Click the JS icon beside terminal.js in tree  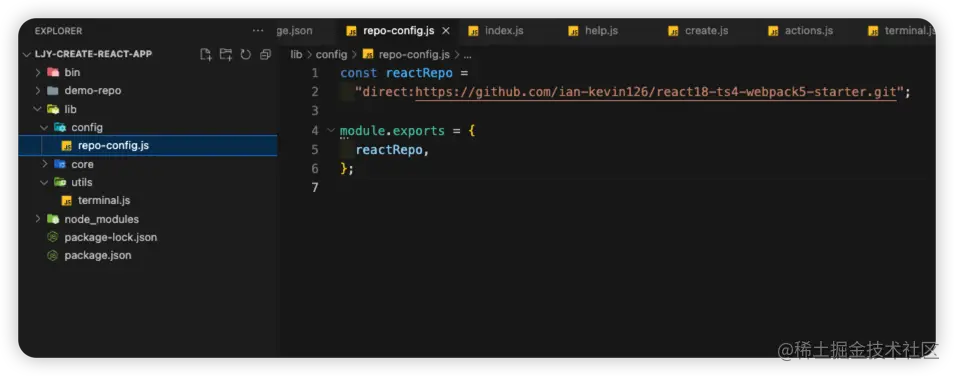[67, 201]
